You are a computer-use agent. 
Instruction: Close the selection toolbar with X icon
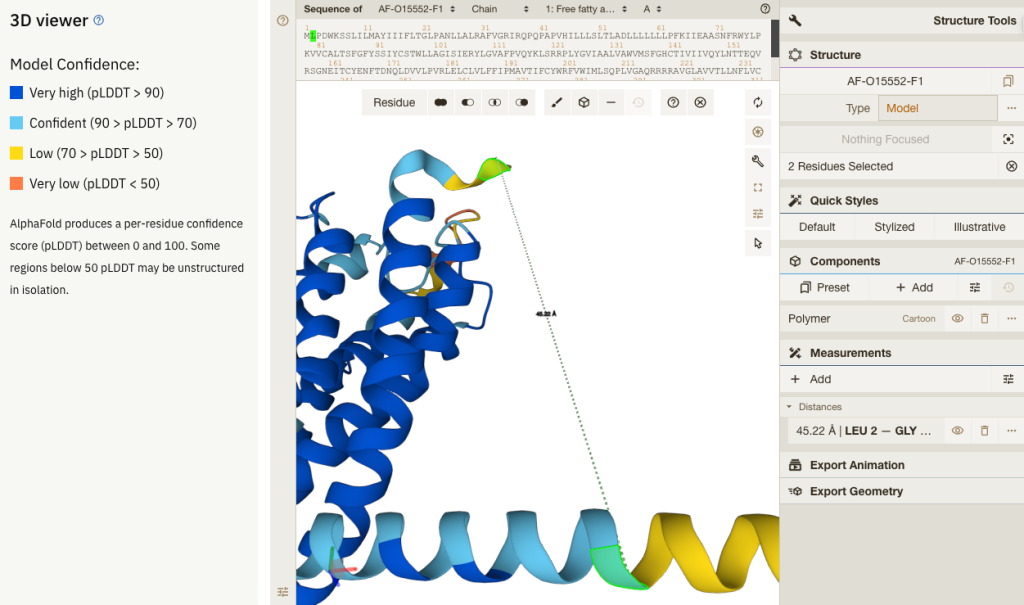point(700,103)
